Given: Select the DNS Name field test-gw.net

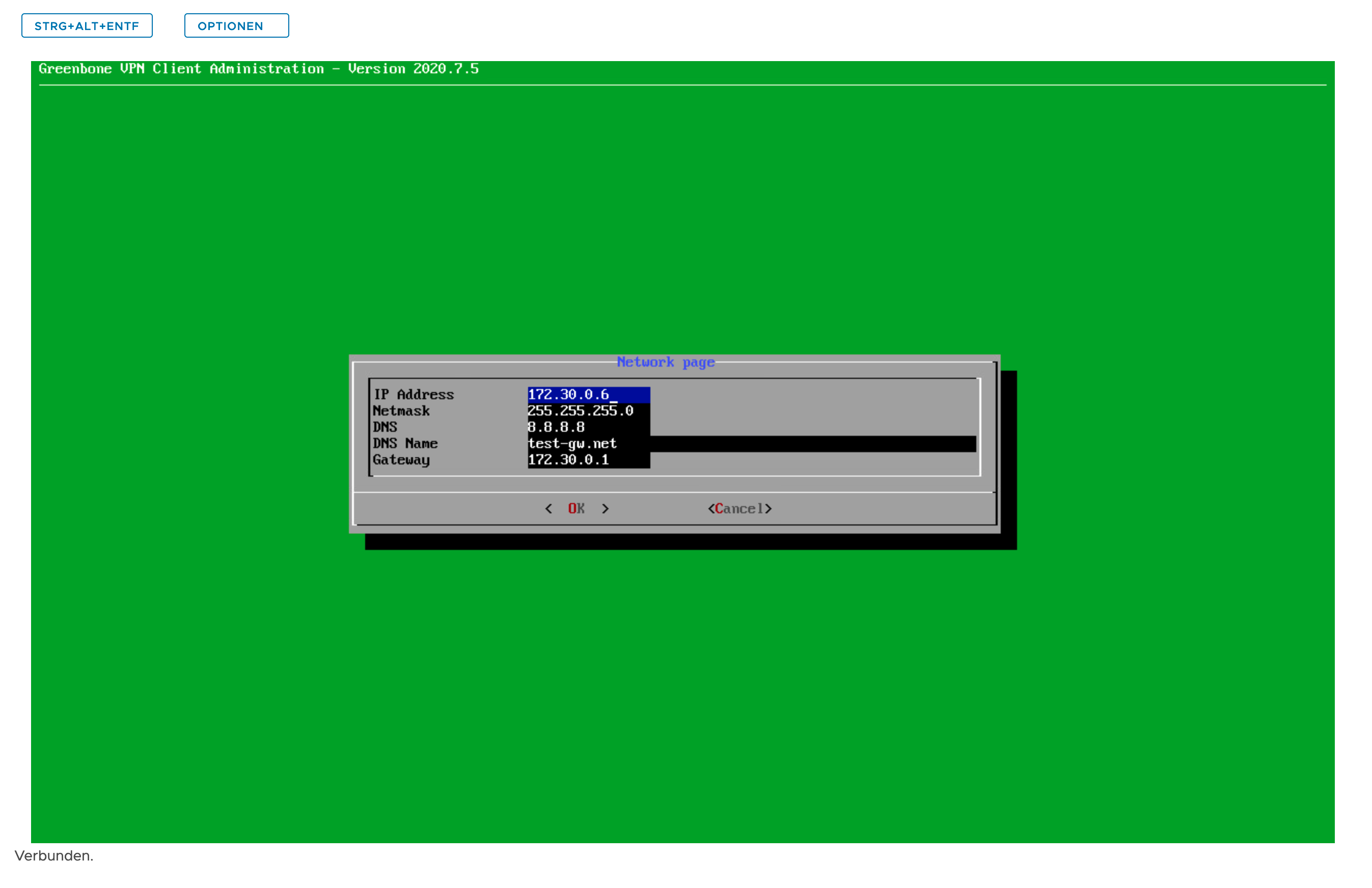Looking at the screenshot, I should coord(752,445).
